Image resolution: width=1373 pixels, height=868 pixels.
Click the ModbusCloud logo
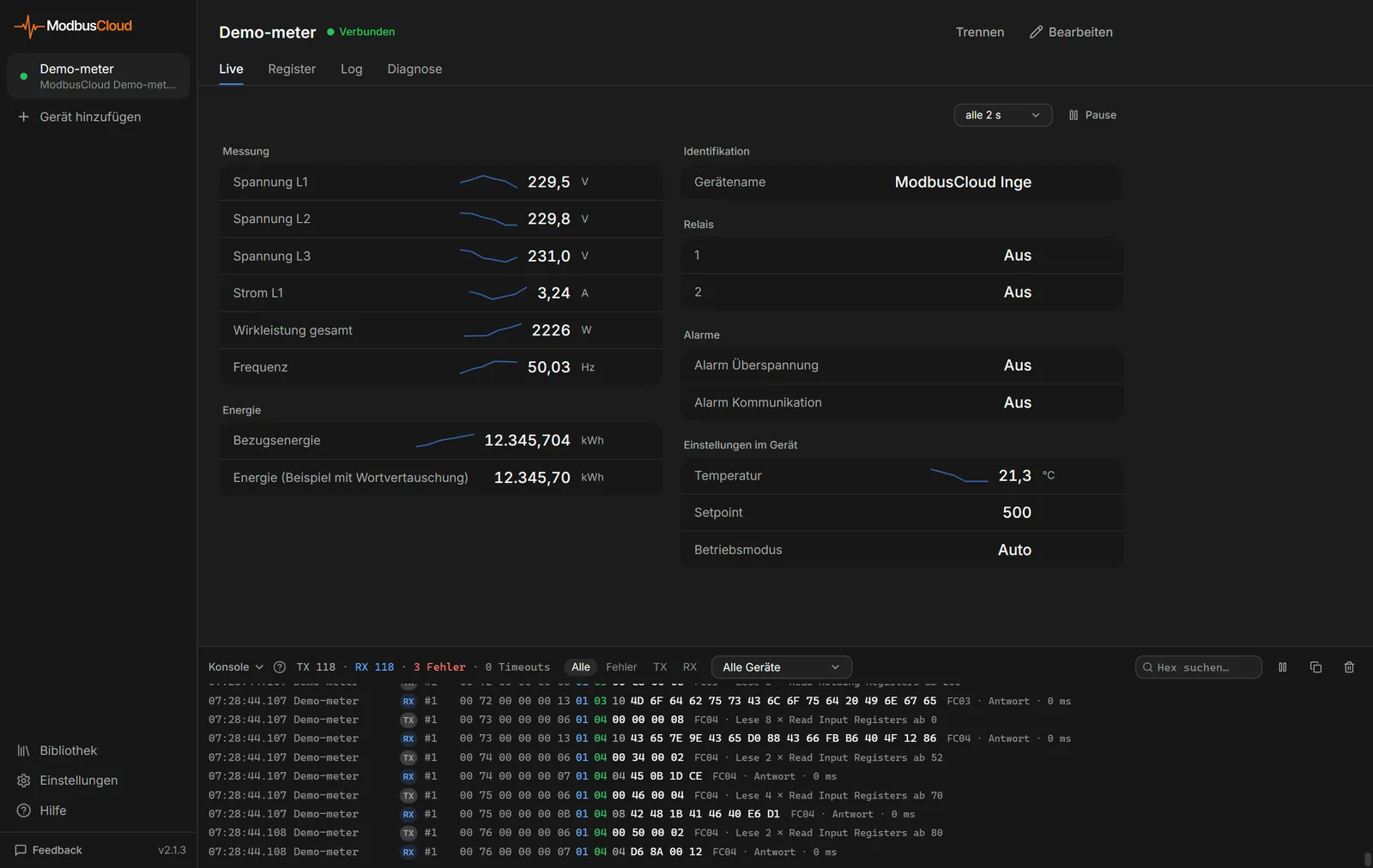coord(74,26)
